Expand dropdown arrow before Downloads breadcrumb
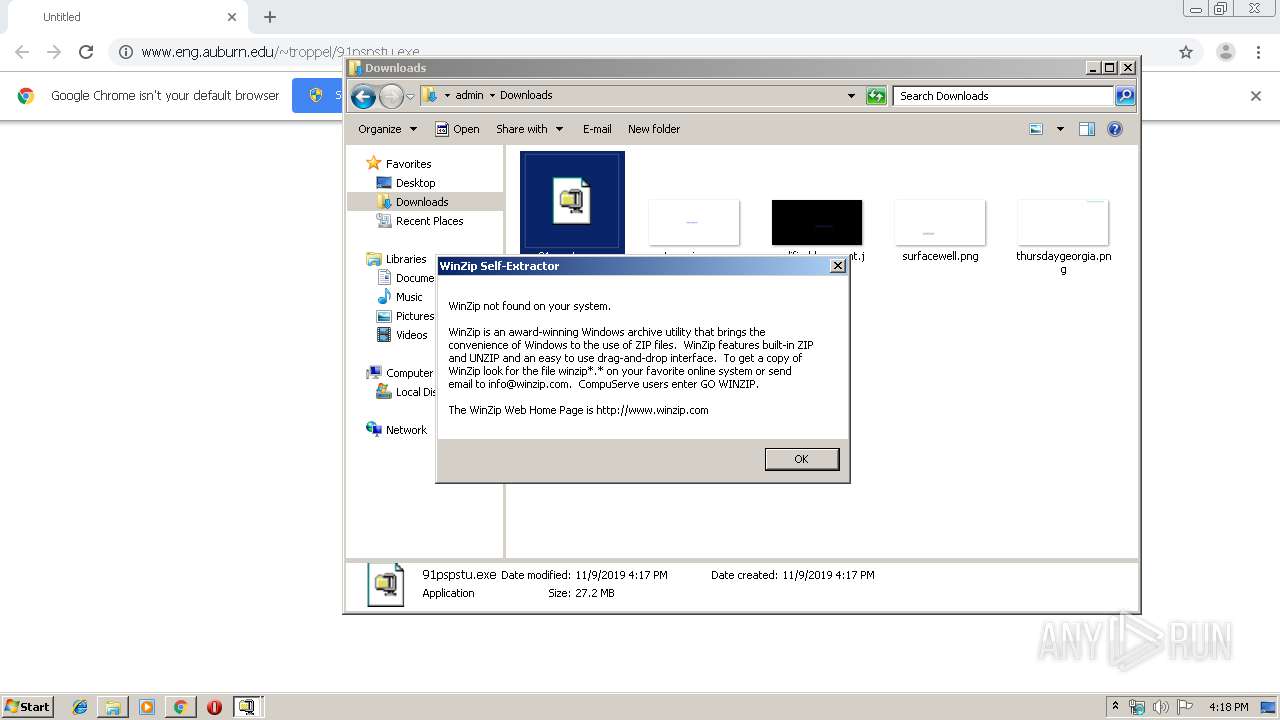Image resolution: width=1280 pixels, height=720 pixels. point(492,96)
